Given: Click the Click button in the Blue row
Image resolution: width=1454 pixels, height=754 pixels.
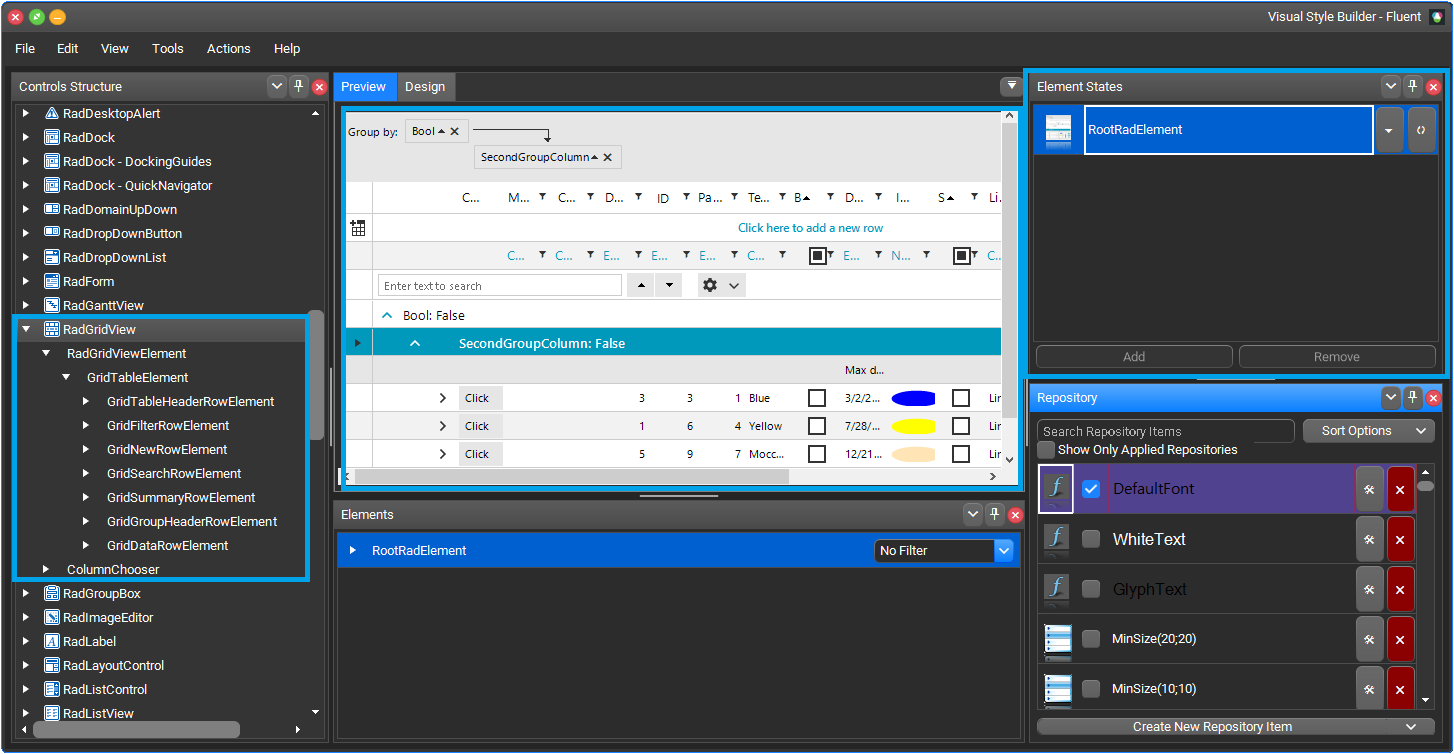Looking at the screenshot, I should (480, 398).
